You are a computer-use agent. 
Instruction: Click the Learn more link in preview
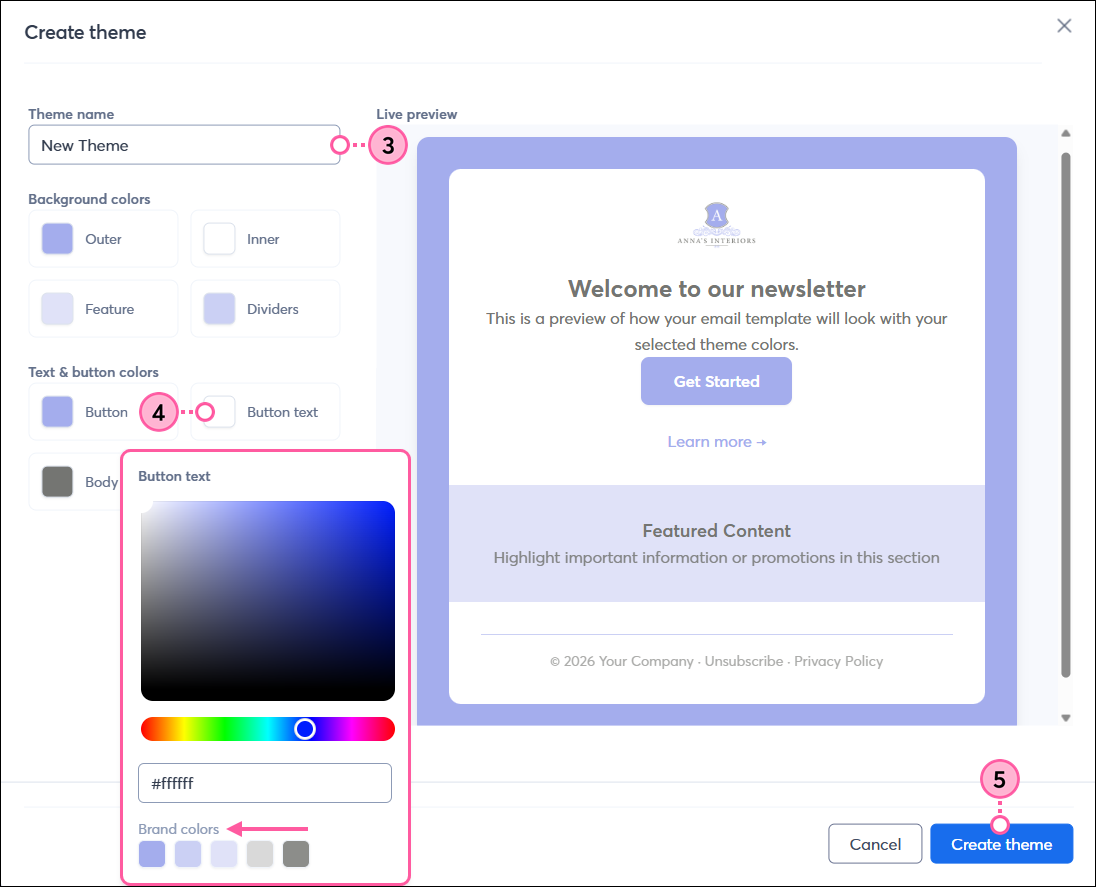(x=716, y=441)
